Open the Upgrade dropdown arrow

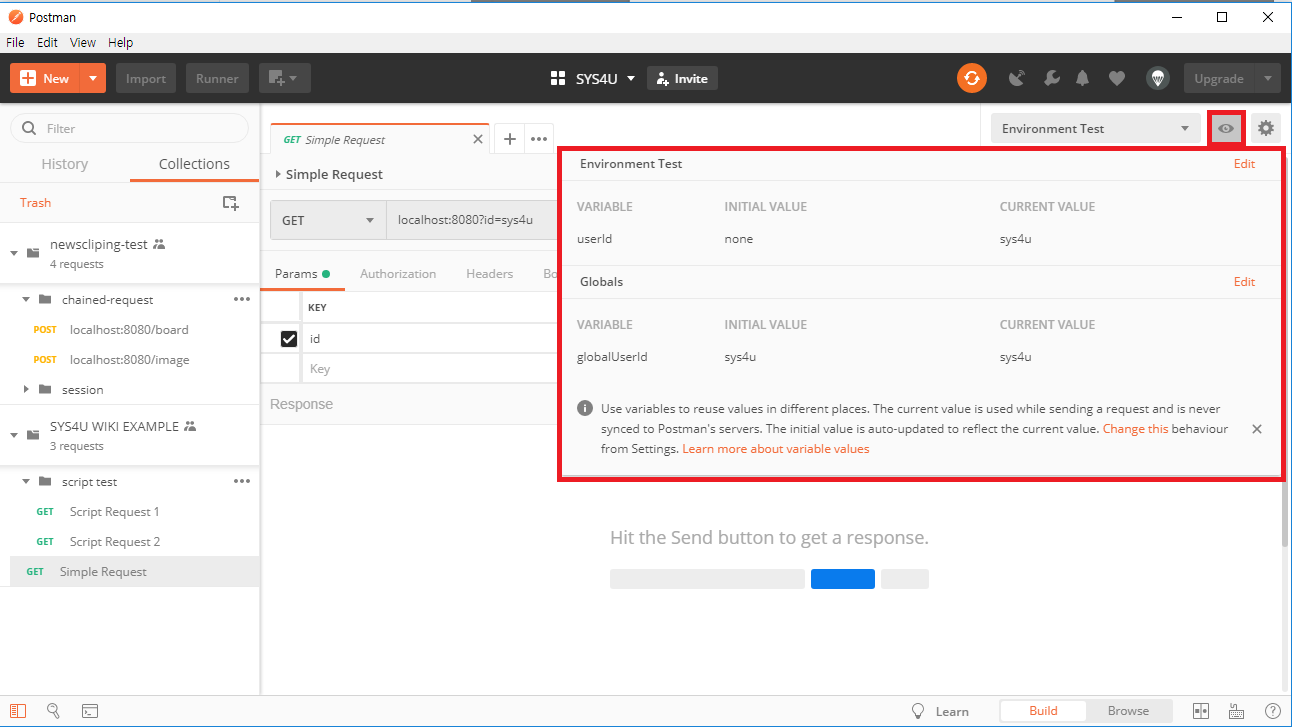[1268, 78]
